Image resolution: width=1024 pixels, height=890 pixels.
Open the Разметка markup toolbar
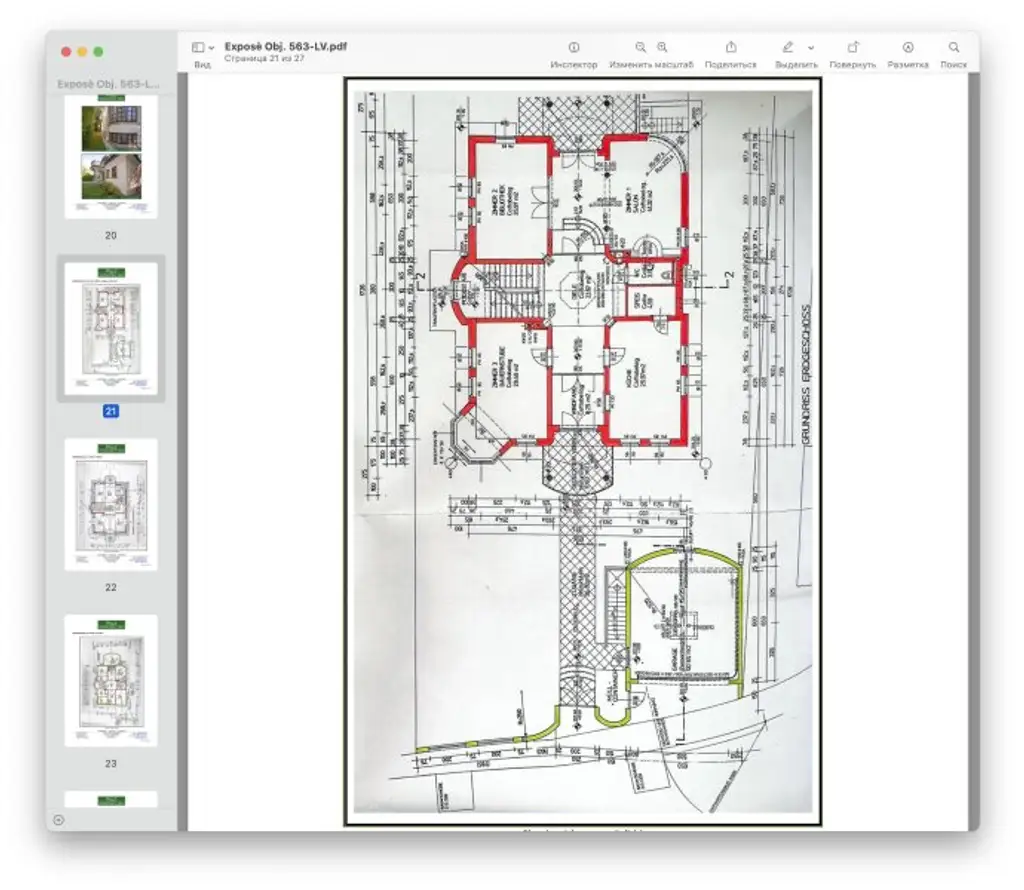click(x=907, y=46)
